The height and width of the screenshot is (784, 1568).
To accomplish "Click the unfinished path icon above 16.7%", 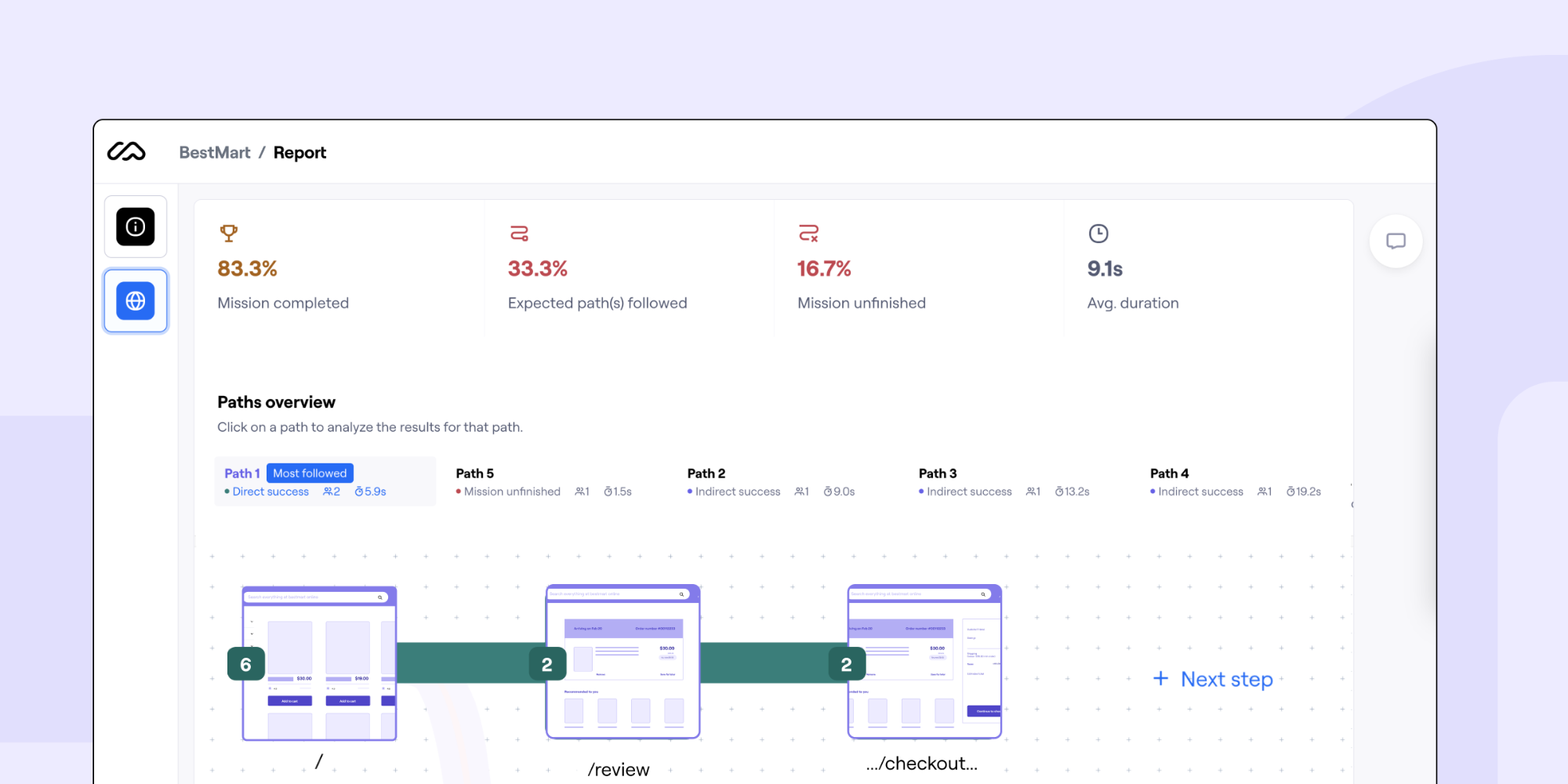I will pos(808,233).
